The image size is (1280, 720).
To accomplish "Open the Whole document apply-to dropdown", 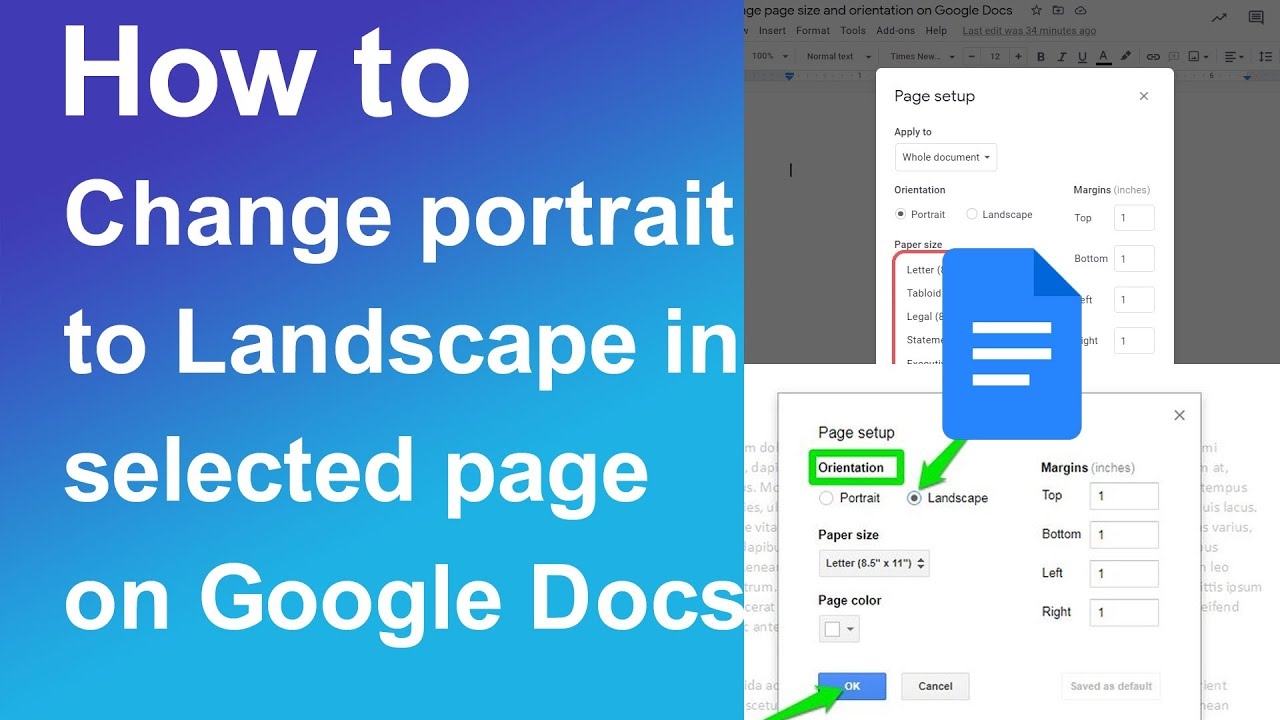I will click(x=946, y=157).
